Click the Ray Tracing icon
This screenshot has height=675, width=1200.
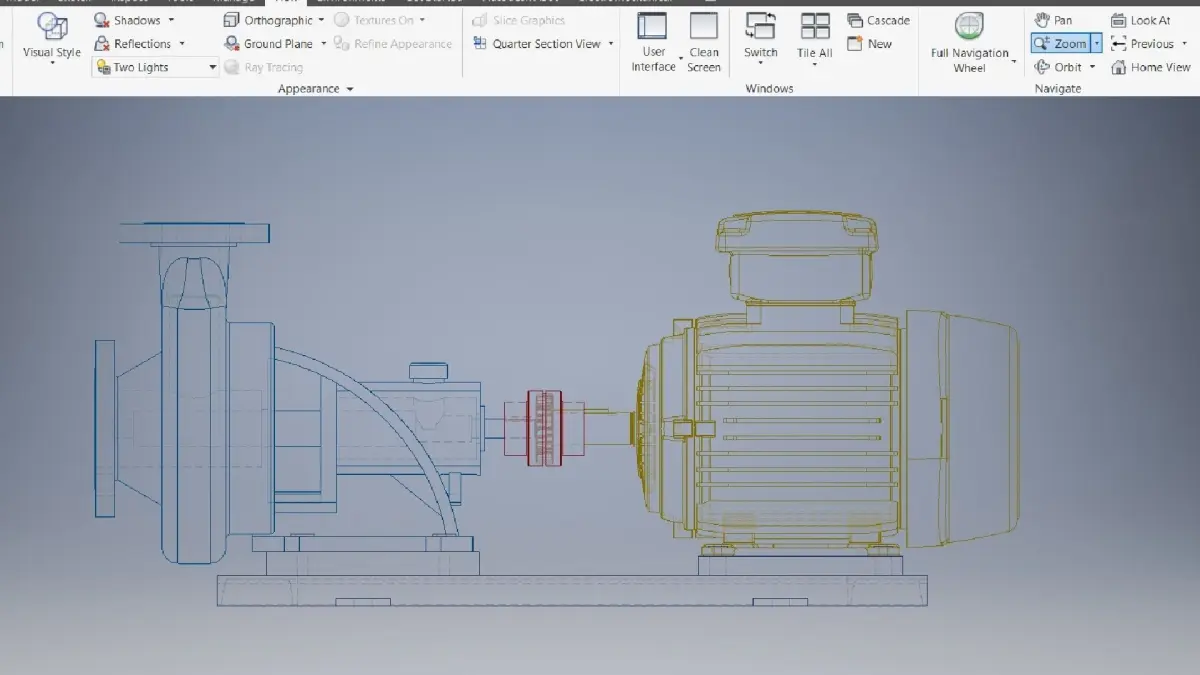click(232, 67)
